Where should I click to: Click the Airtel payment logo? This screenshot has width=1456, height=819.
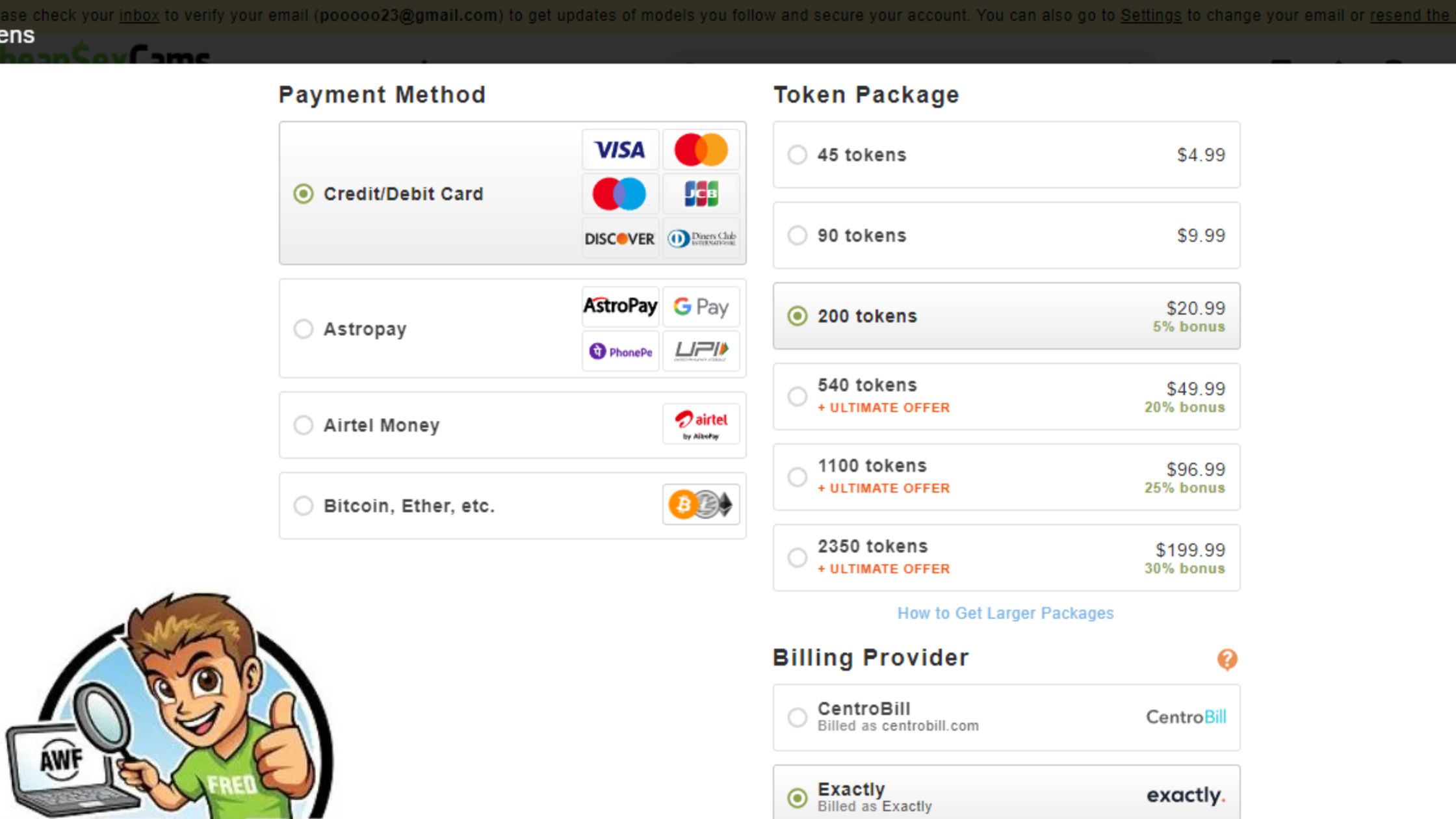pos(701,424)
